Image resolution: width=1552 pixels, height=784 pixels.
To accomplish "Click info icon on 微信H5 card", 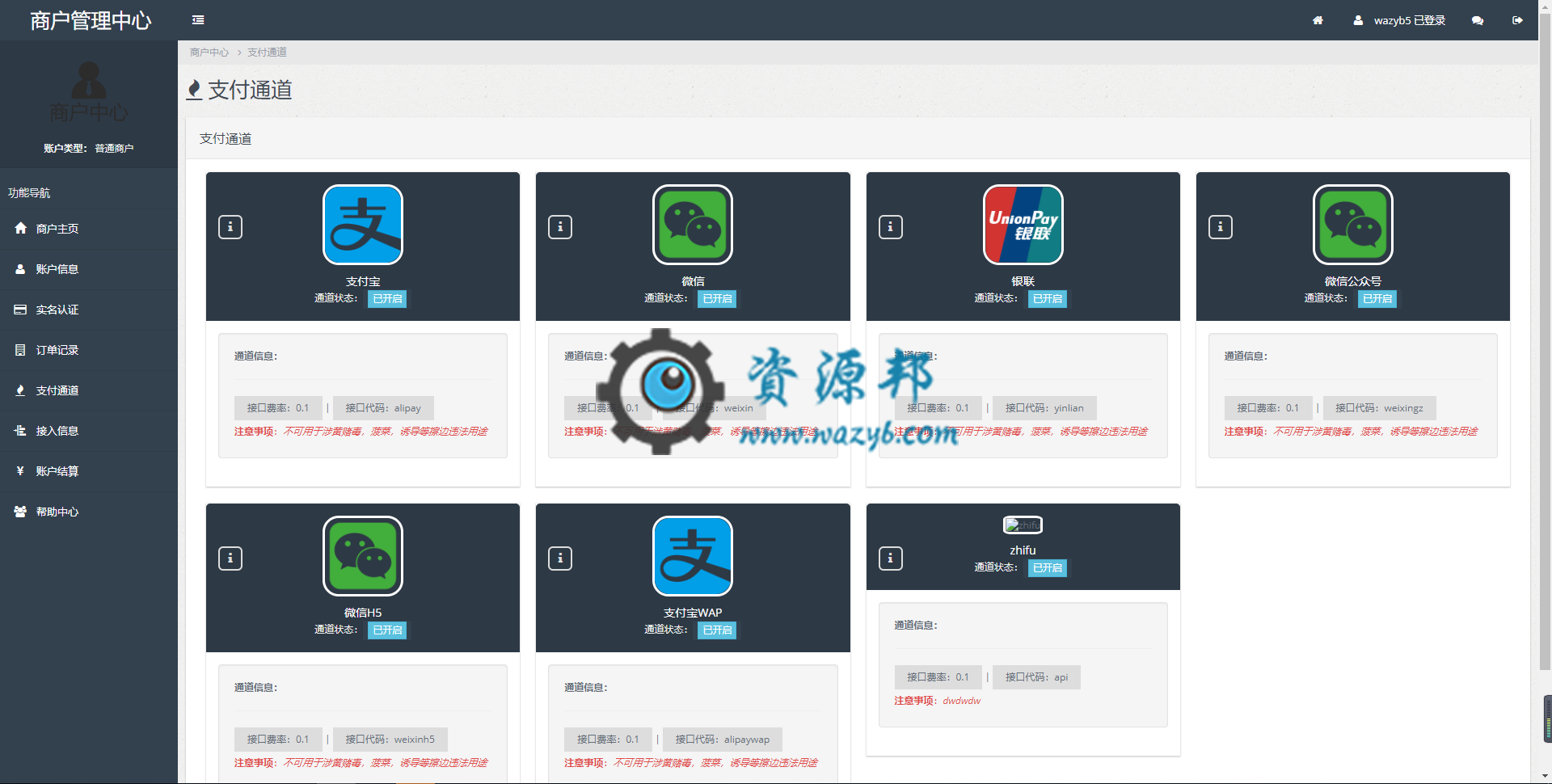I will [230, 558].
